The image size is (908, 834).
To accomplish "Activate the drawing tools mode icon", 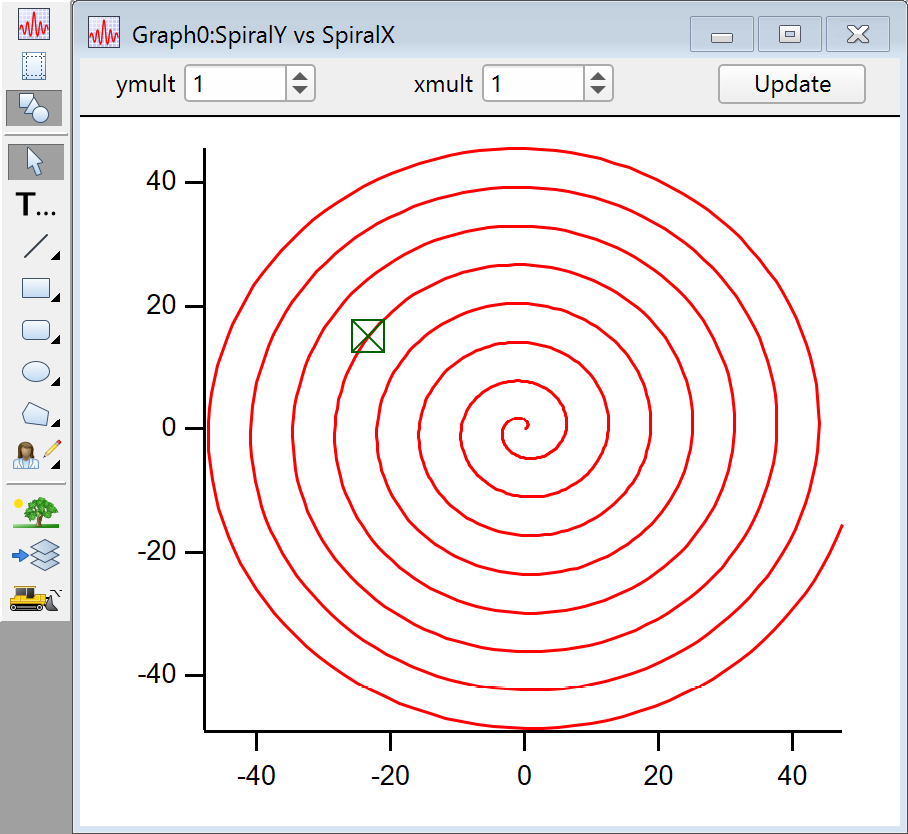I will click(x=35, y=108).
